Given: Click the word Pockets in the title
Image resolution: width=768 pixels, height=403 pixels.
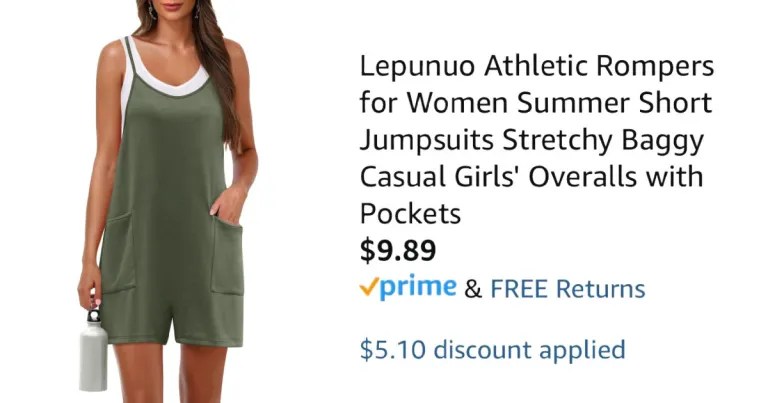Looking at the screenshot, I should point(410,213).
